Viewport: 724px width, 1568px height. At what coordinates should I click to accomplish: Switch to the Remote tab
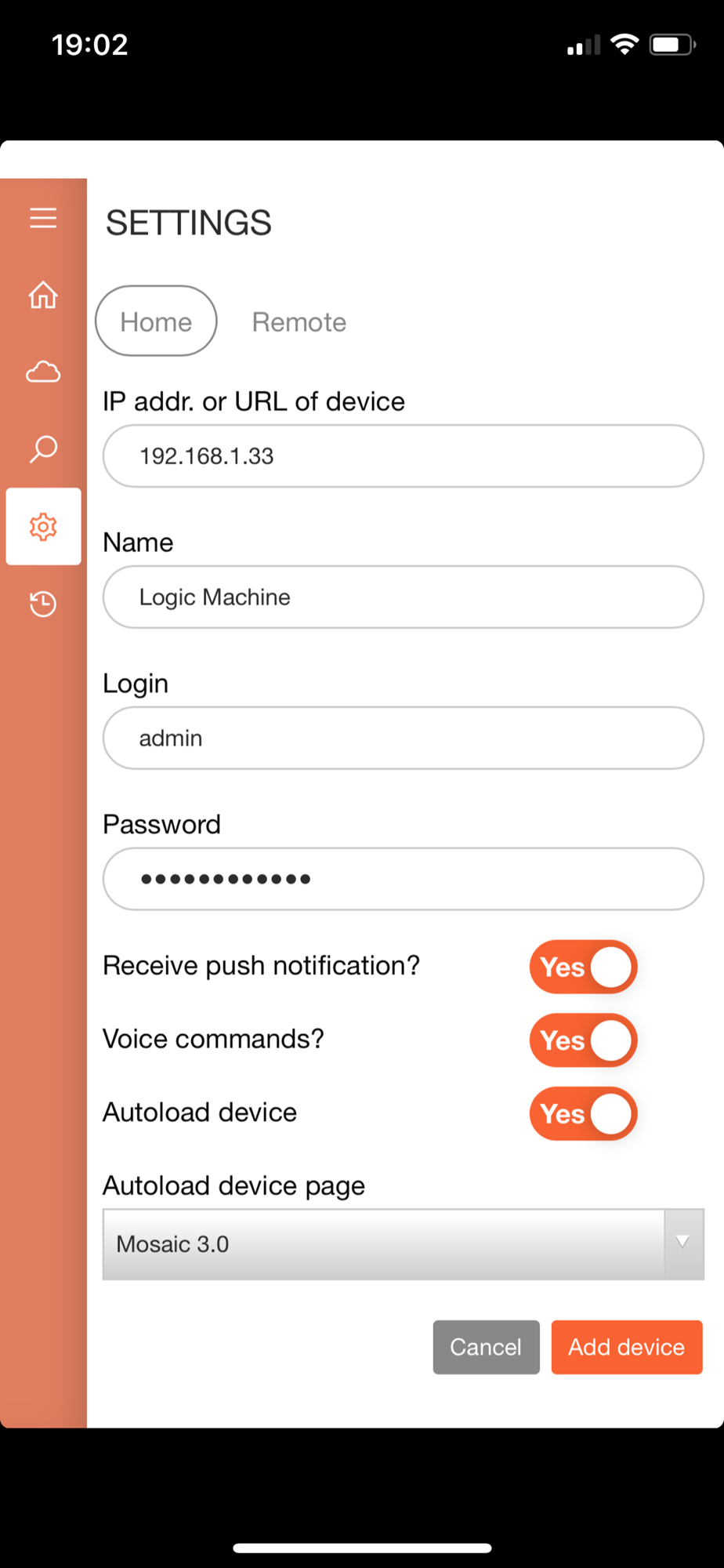(x=299, y=322)
